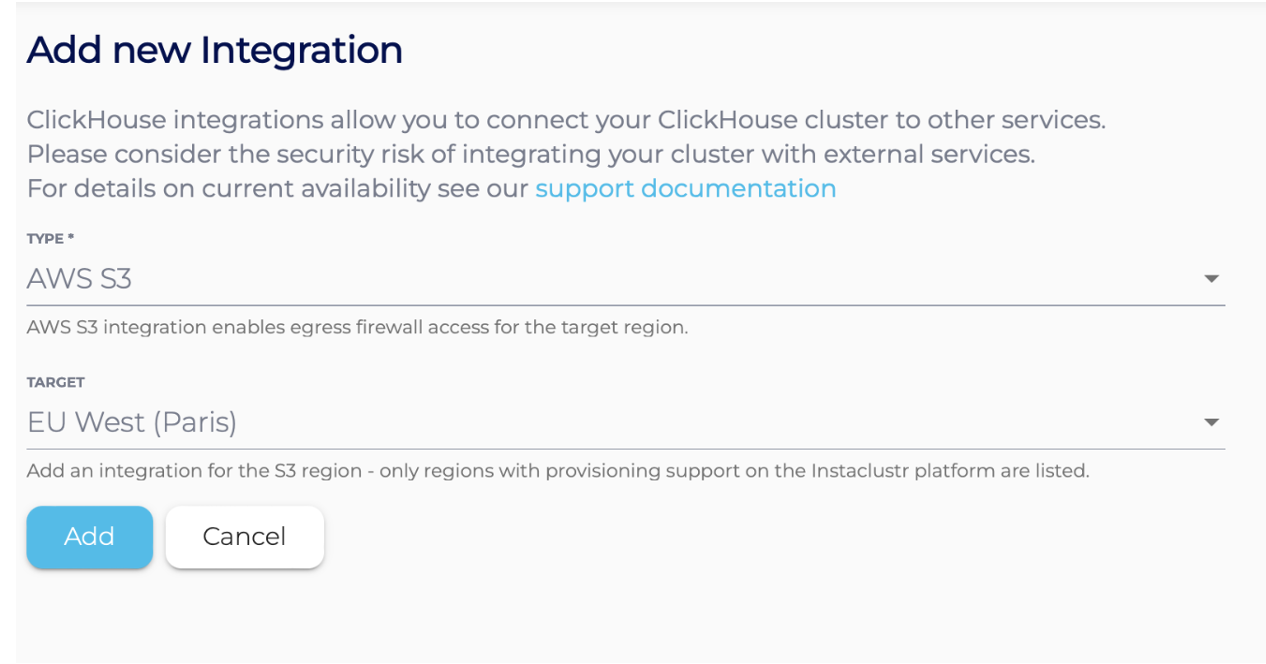Click the AWS S3 egress firewall helper text
1266x664 pixels.
357,327
